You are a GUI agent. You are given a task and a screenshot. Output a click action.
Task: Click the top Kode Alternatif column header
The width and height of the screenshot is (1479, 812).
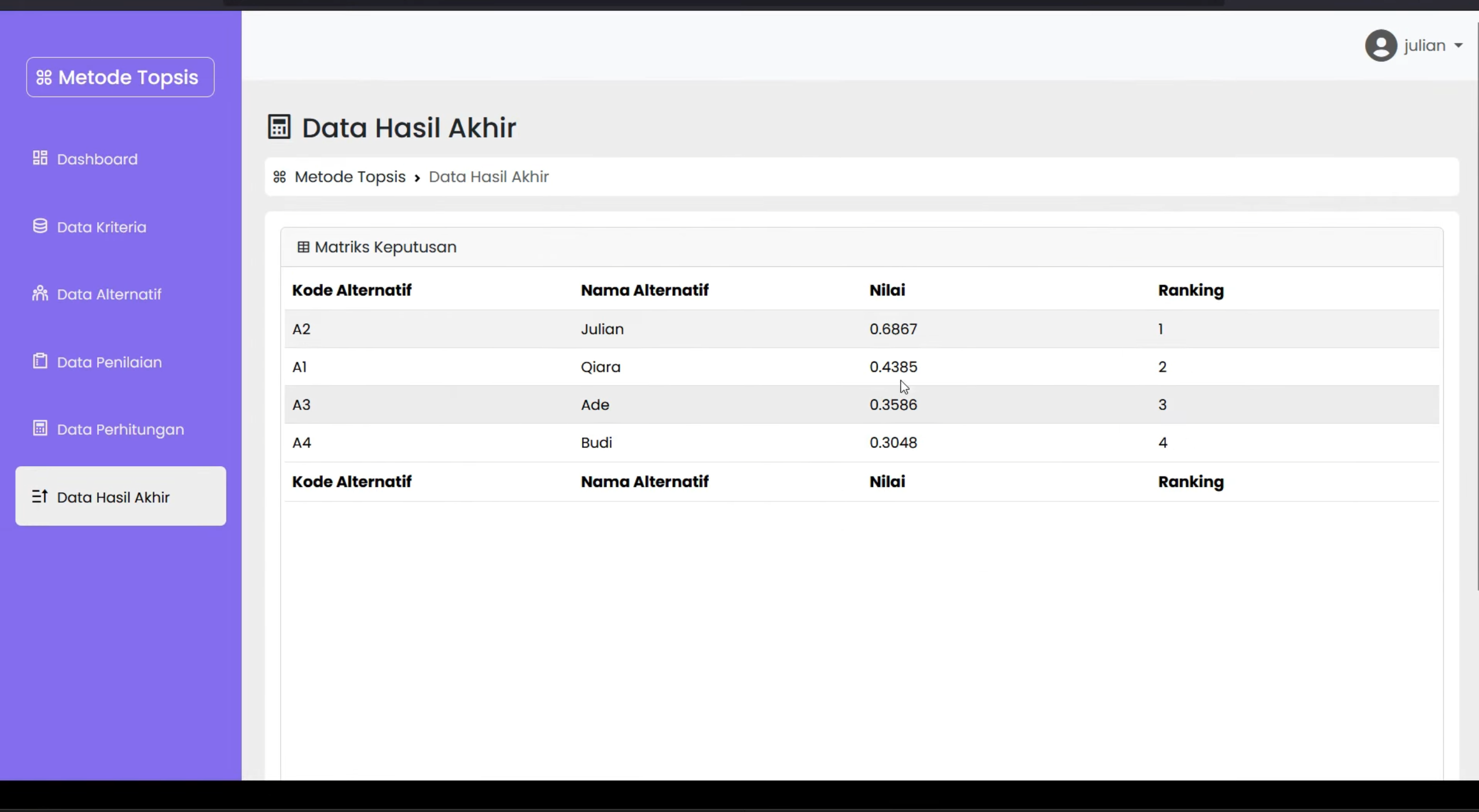pos(352,290)
